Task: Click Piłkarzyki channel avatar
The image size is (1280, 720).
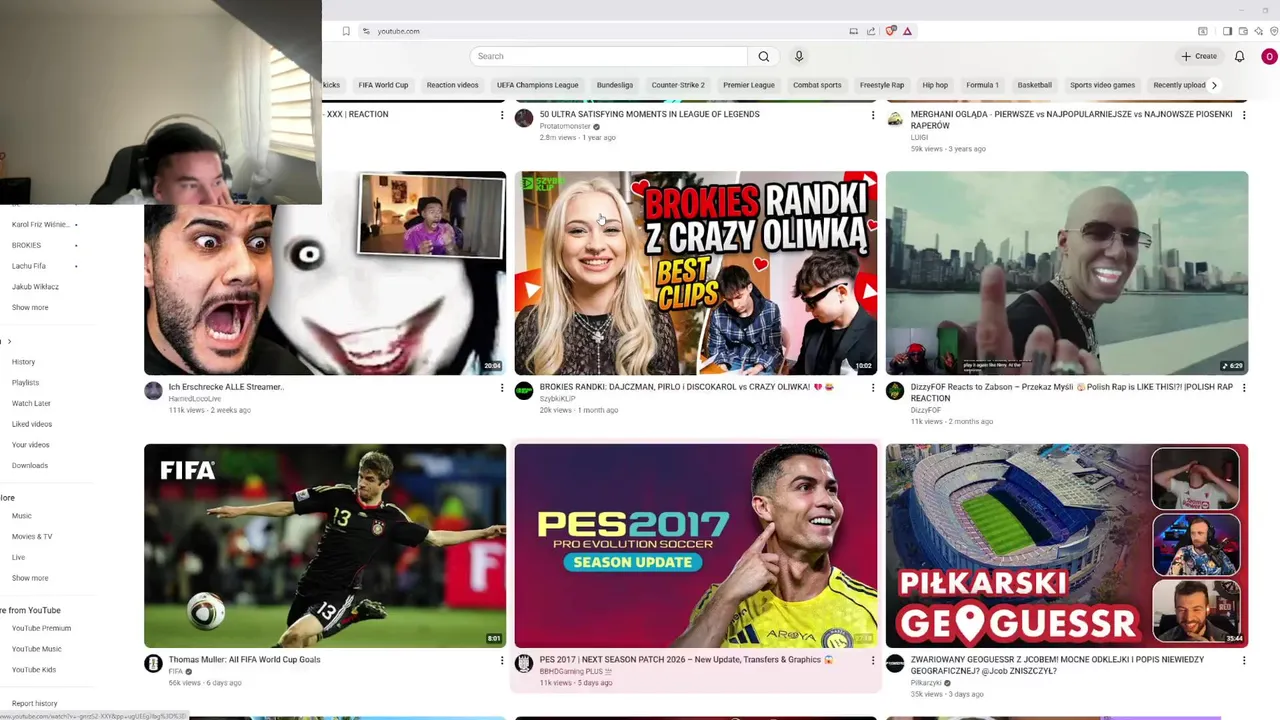Action: tap(895, 664)
